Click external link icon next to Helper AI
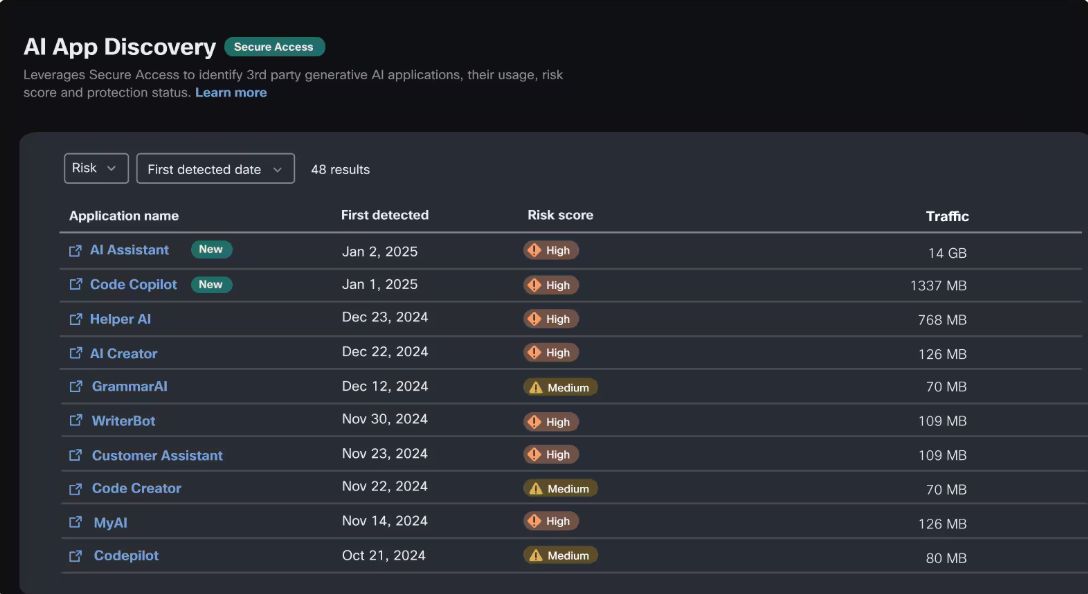1088x594 pixels. [75, 319]
